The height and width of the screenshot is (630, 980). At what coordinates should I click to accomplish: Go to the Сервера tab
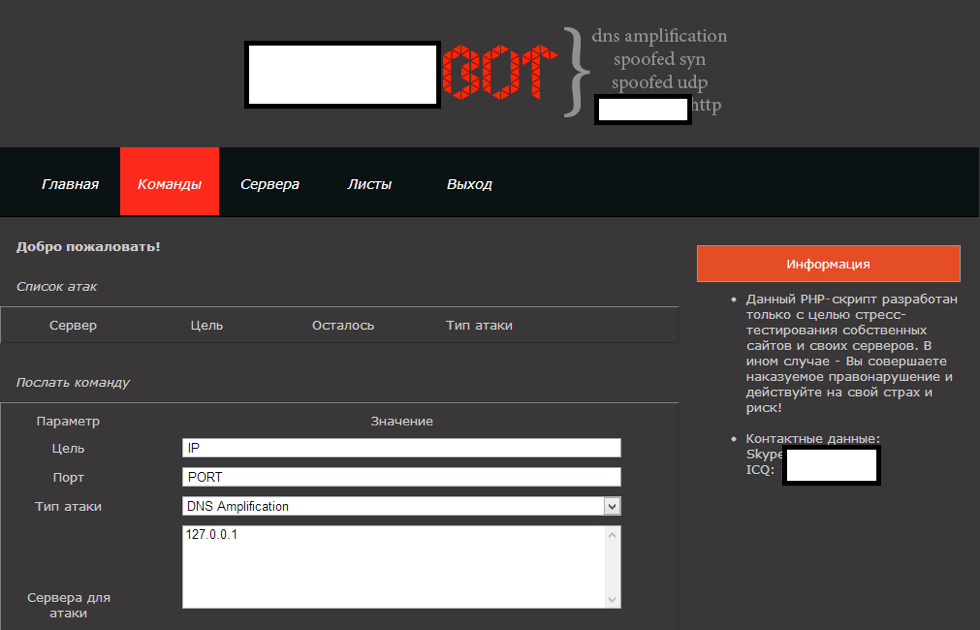[270, 184]
